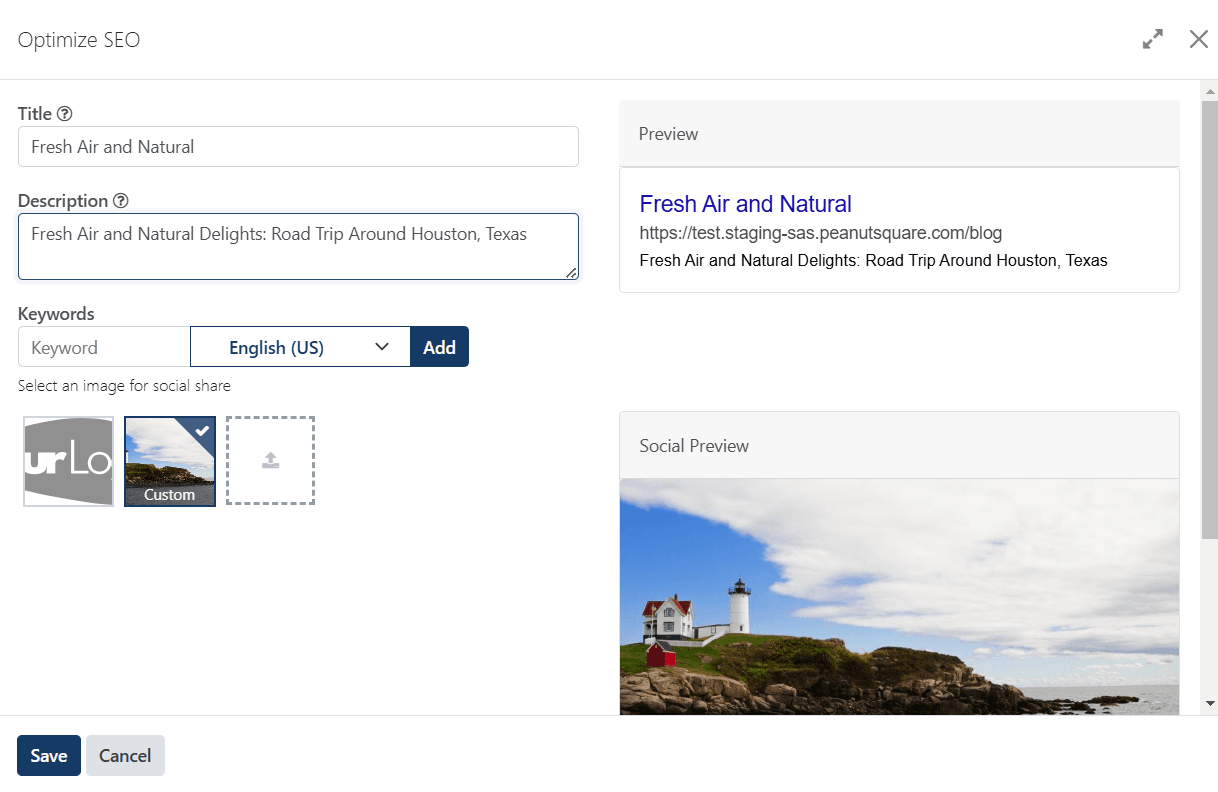The width and height of the screenshot is (1218, 792).
Task: Click the scrollbar down arrow
Action: 1210,704
